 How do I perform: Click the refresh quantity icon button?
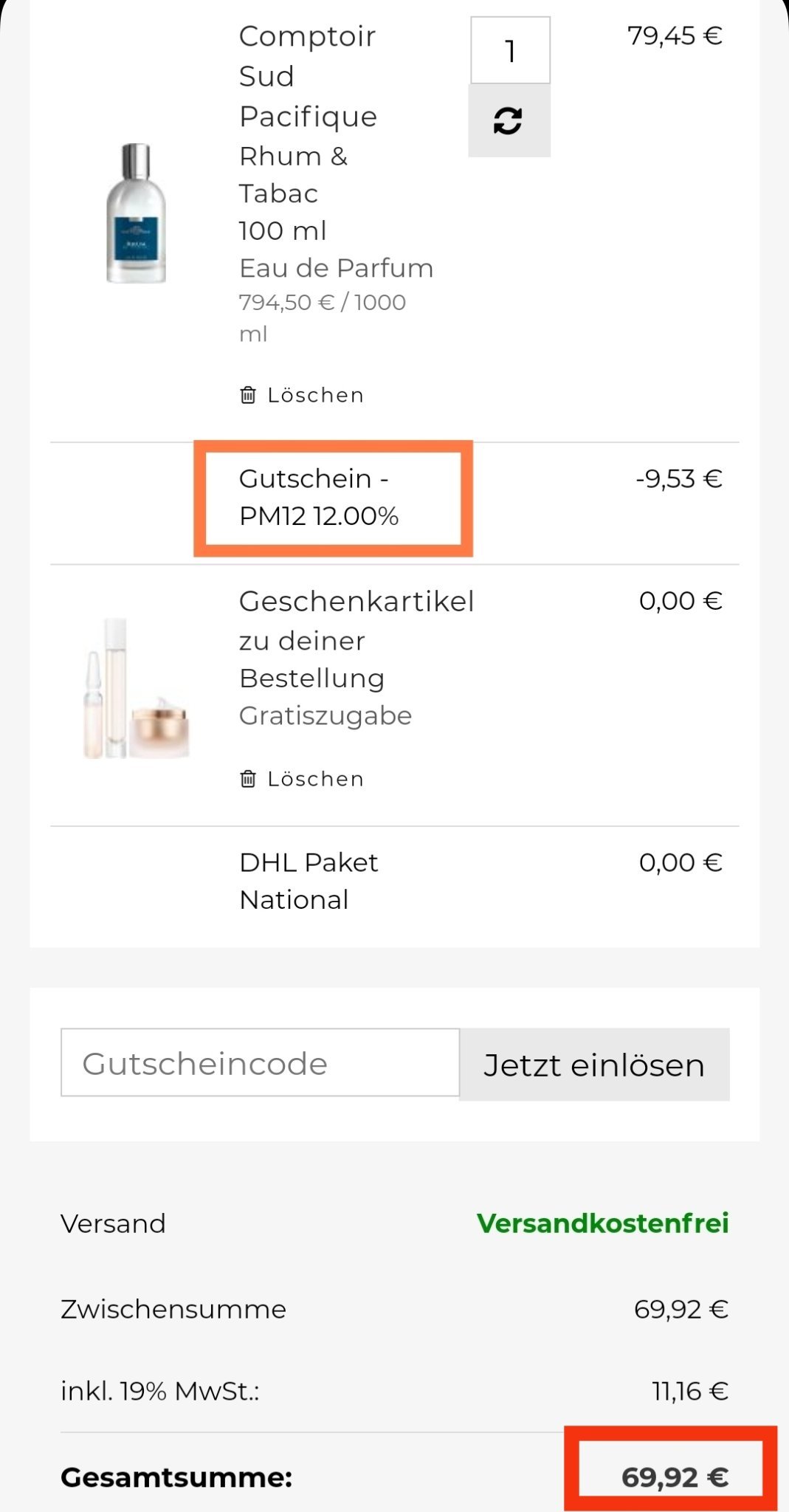click(x=509, y=120)
